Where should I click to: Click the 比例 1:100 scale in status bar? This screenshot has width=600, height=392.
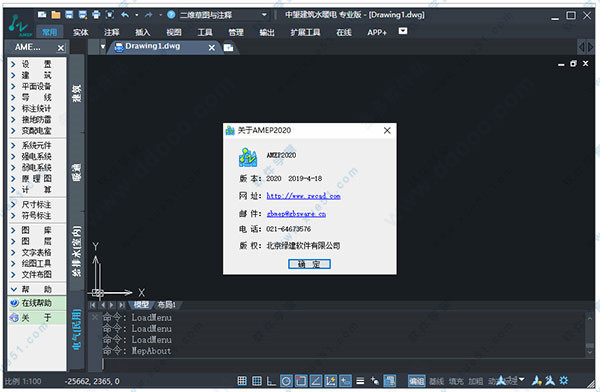click(23, 381)
